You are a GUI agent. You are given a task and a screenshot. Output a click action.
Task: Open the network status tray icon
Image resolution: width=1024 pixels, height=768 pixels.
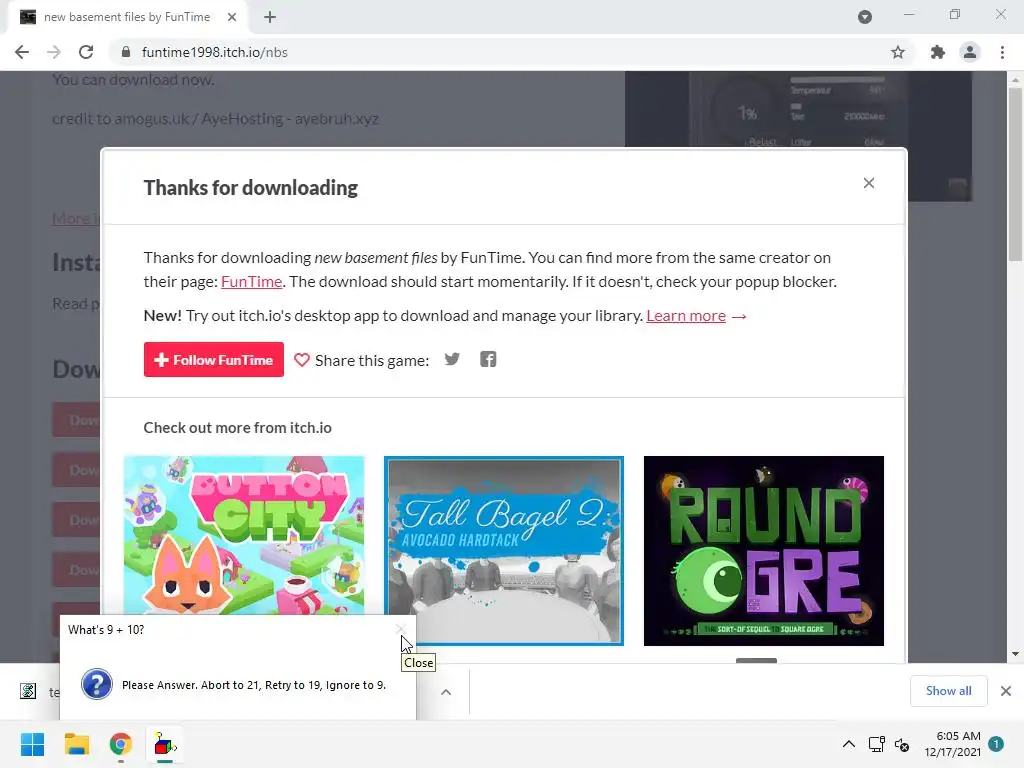[876, 744]
